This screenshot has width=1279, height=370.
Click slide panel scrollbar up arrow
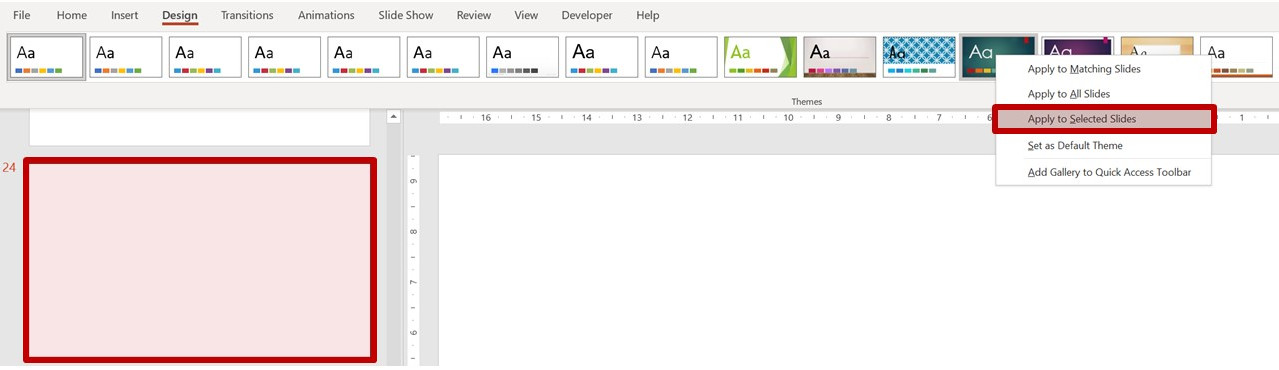tap(394, 117)
